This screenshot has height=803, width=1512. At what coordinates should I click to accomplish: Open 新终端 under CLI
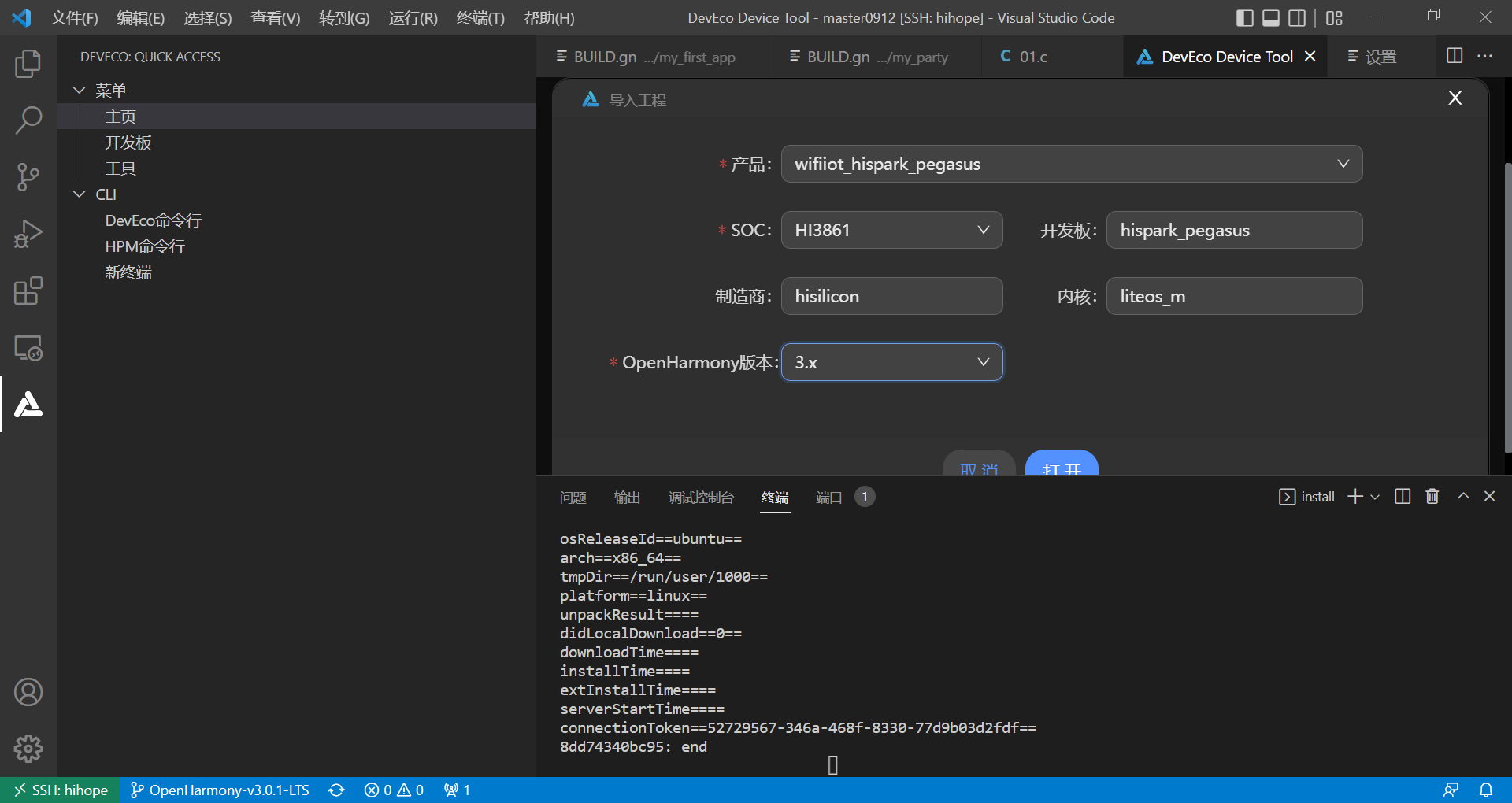coord(296,272)
